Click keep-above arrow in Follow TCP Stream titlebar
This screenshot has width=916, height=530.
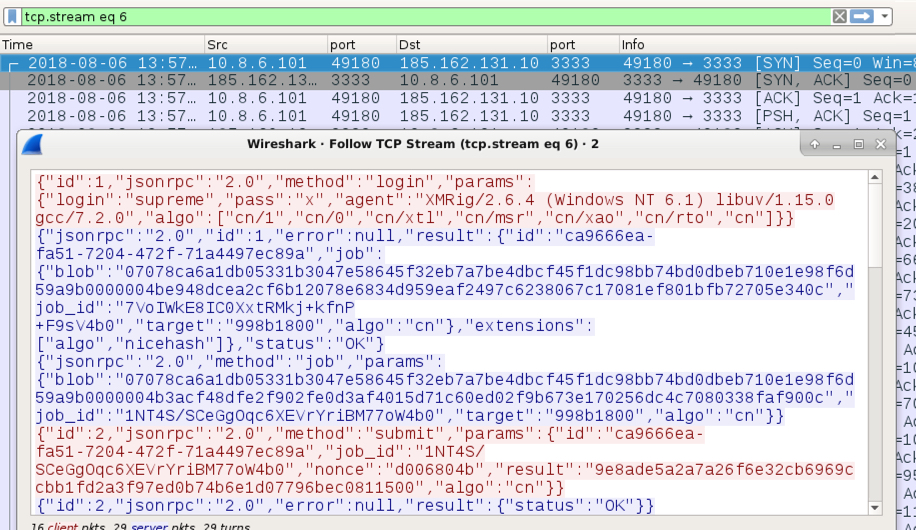814,144
